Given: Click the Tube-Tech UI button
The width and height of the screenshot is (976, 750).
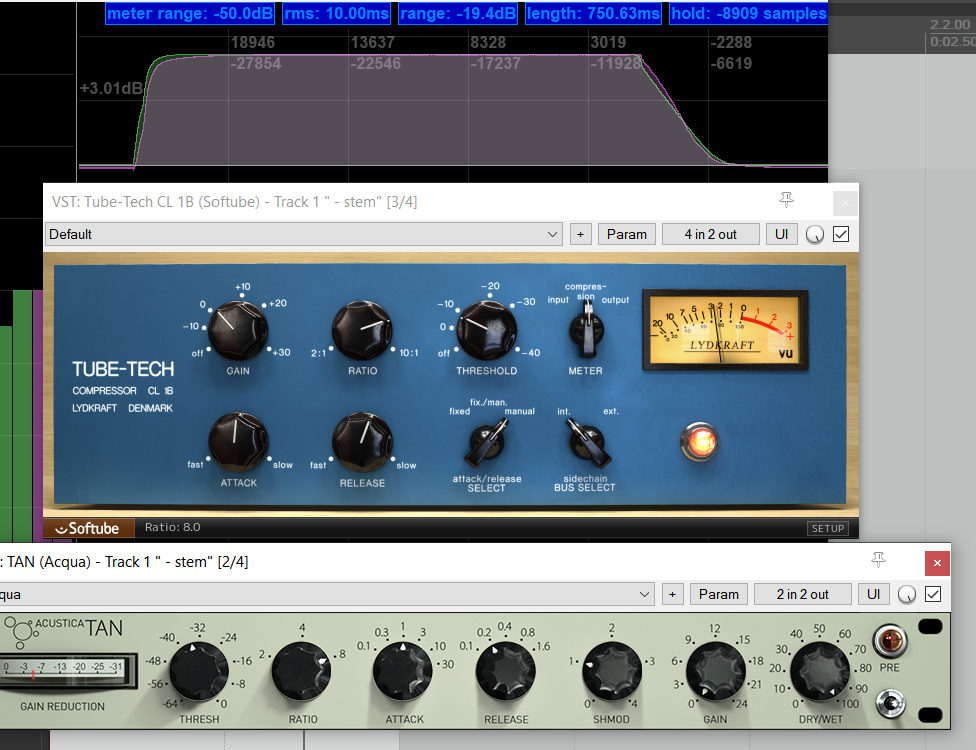Looking at the screenshot, I should point(781,235).
